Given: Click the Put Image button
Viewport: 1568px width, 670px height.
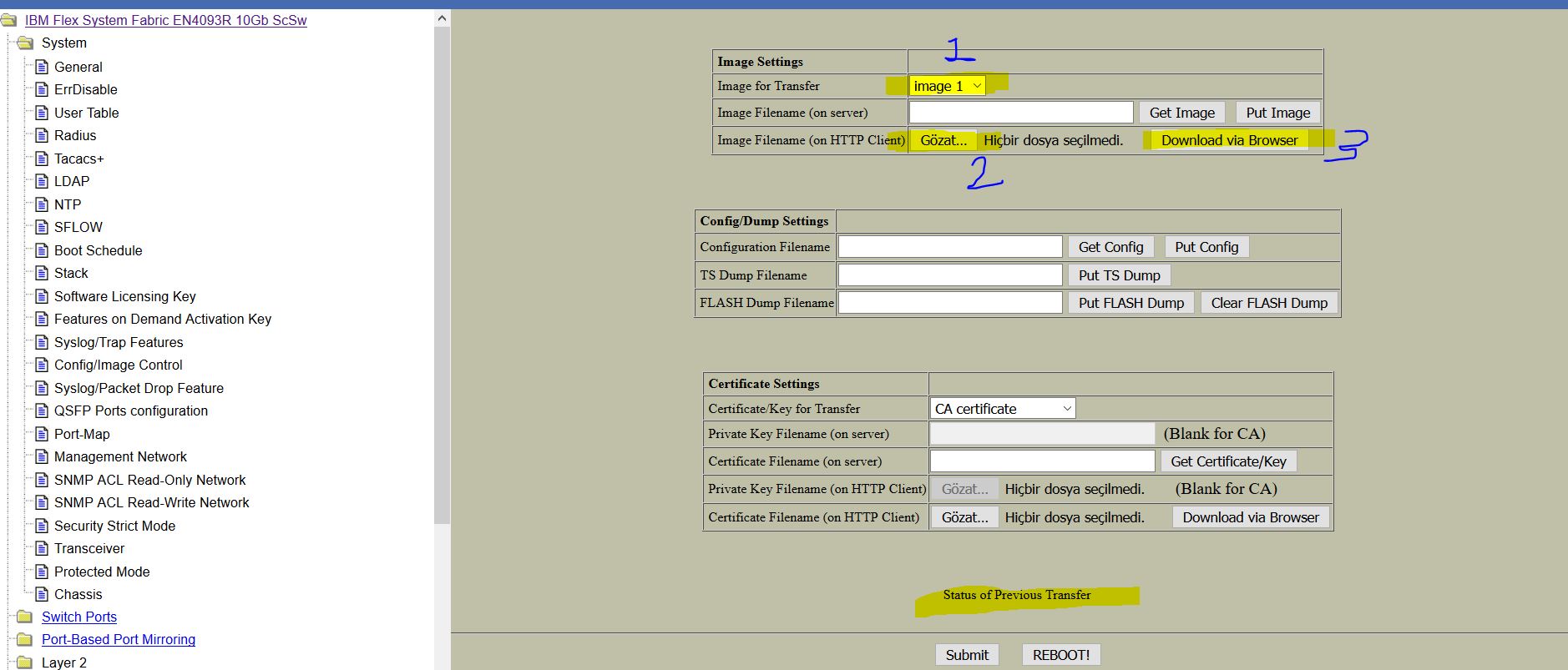Looking at the screenshot, I should pos(1278,113).
